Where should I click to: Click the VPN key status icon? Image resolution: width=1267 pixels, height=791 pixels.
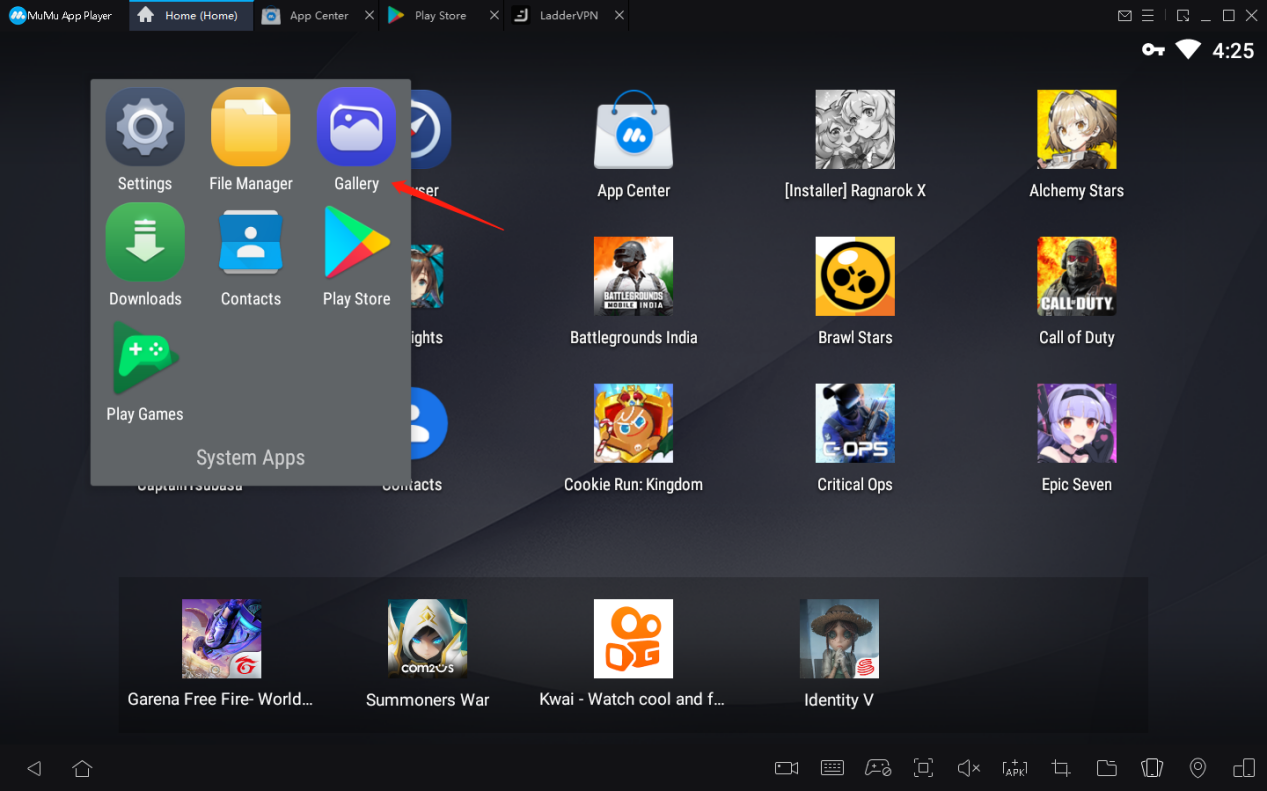tap(1153, 50)
